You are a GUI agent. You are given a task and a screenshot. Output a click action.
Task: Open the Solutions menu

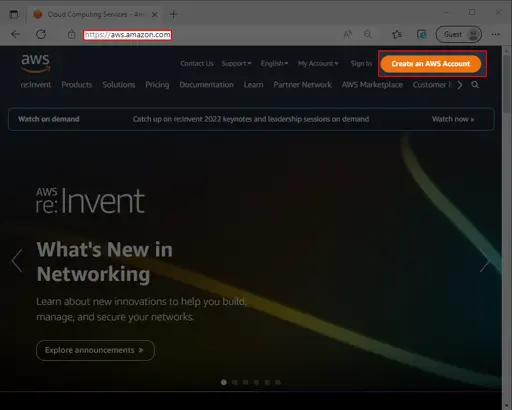click(x=119, y=85)
